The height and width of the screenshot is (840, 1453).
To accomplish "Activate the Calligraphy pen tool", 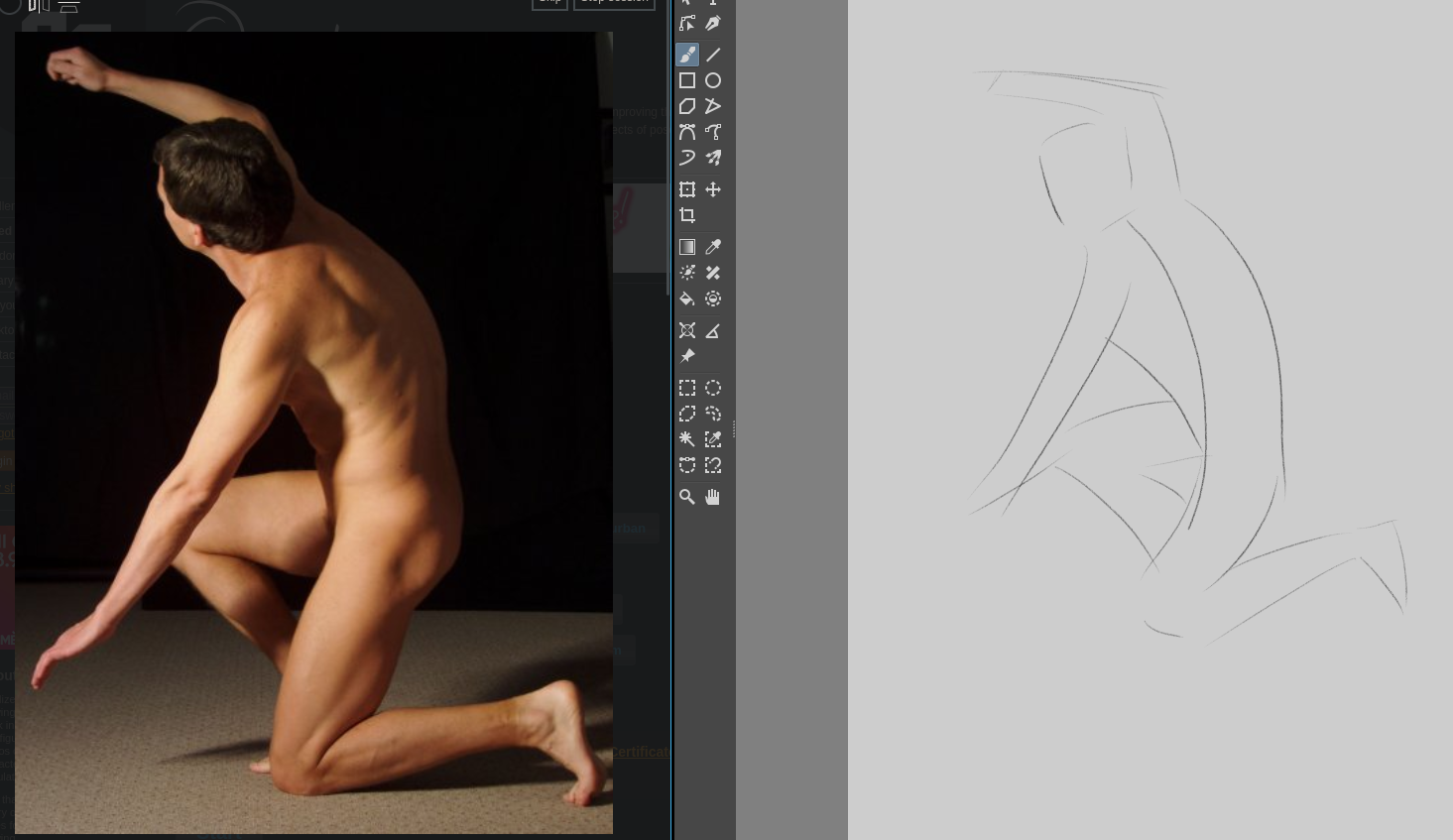I will tap(713, 23).
